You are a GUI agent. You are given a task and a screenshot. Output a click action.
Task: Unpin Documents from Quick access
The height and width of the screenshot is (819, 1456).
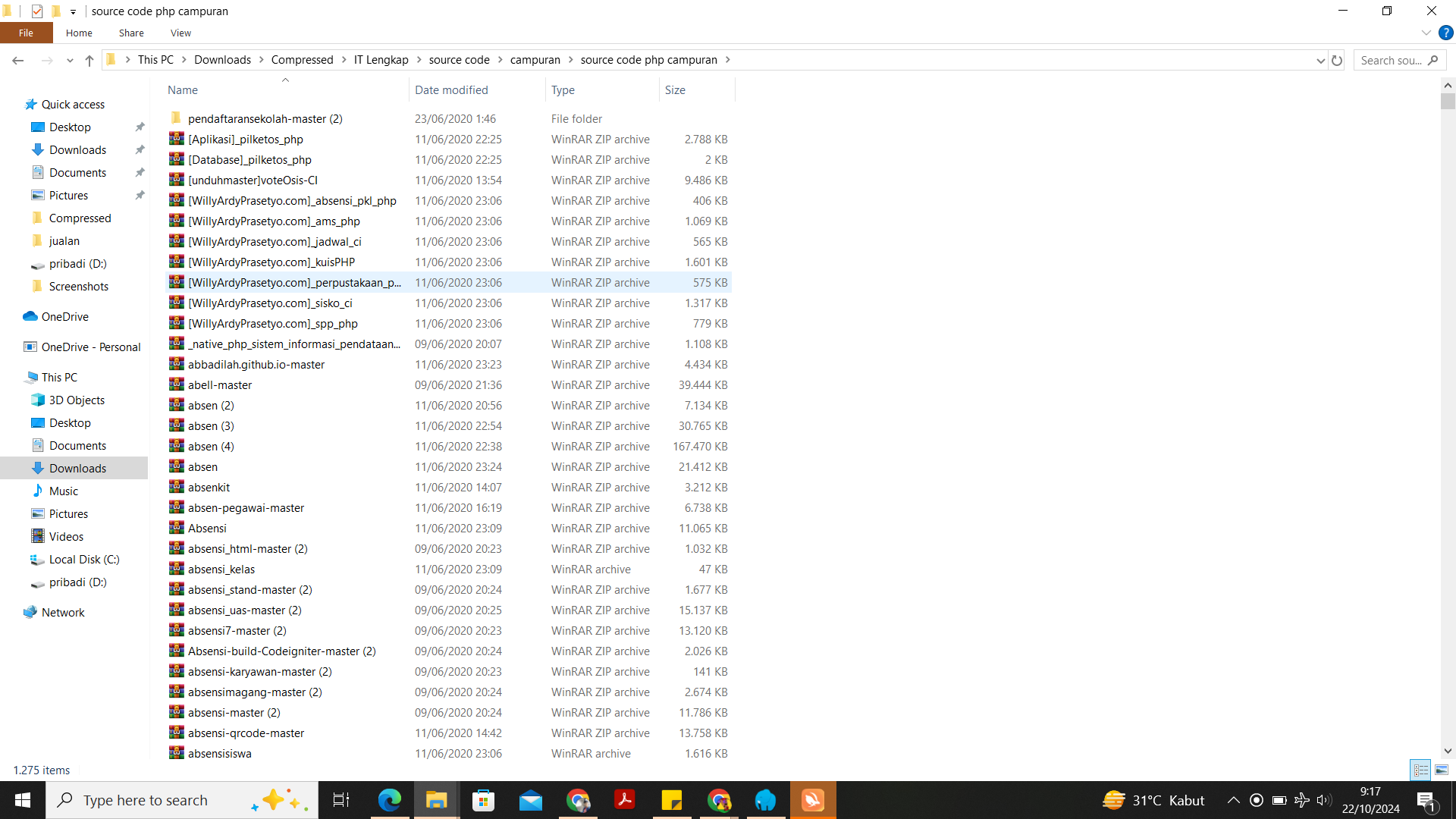click(140, 173)
